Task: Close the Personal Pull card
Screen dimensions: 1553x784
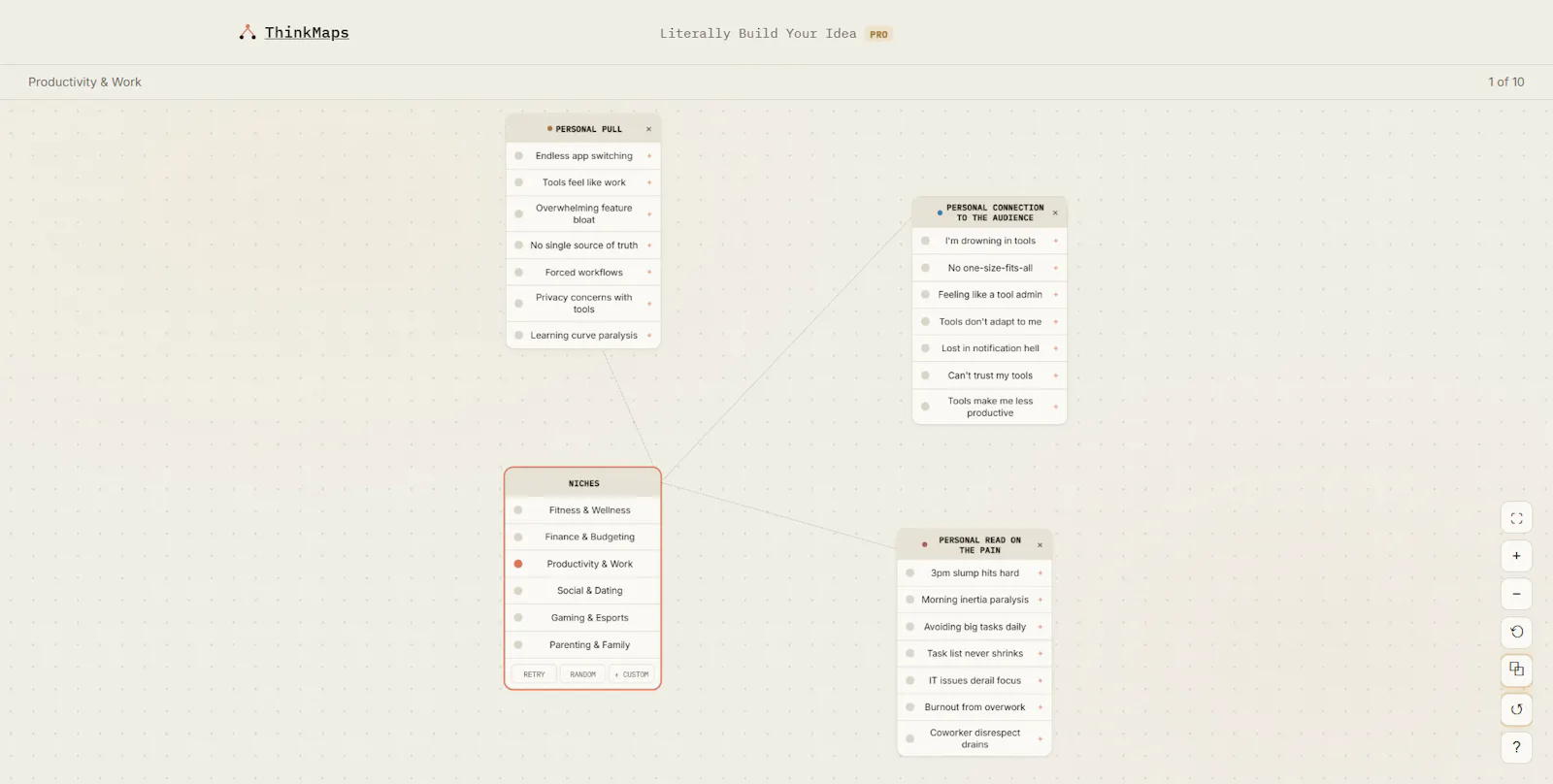Action: [649, 129]
